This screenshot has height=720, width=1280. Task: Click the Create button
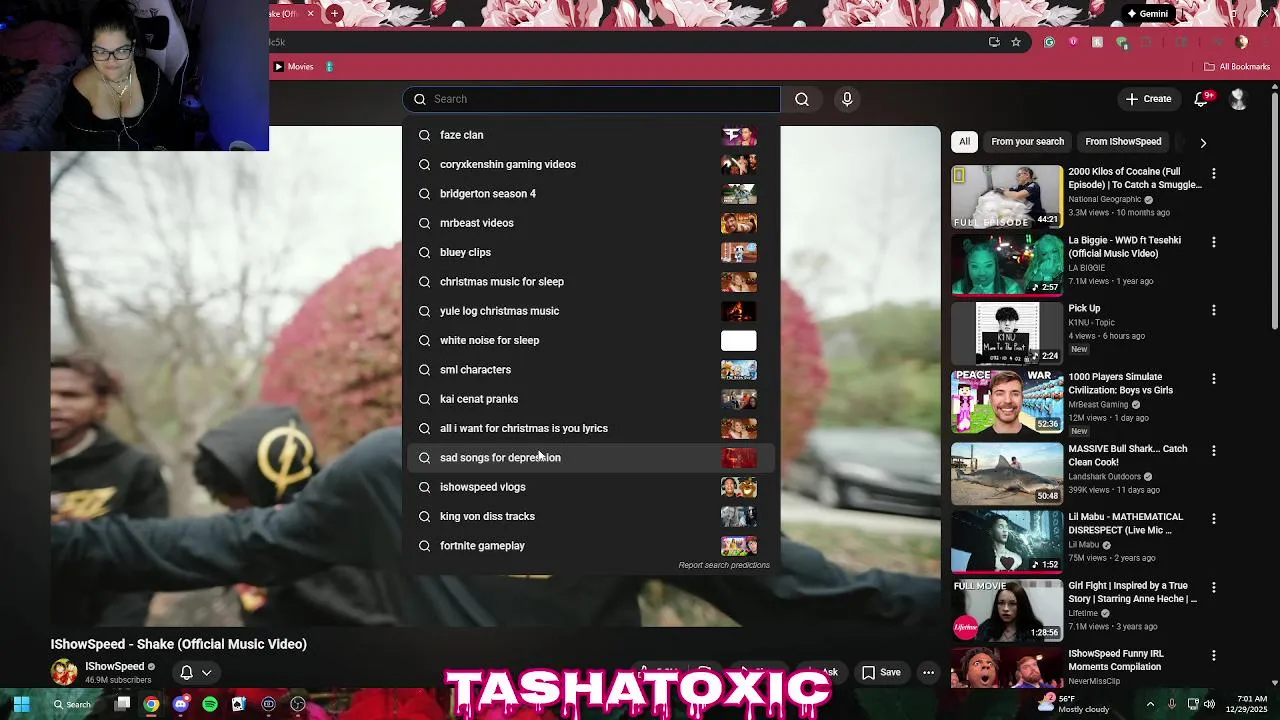pyautogui.click(x=1147, y=99)
